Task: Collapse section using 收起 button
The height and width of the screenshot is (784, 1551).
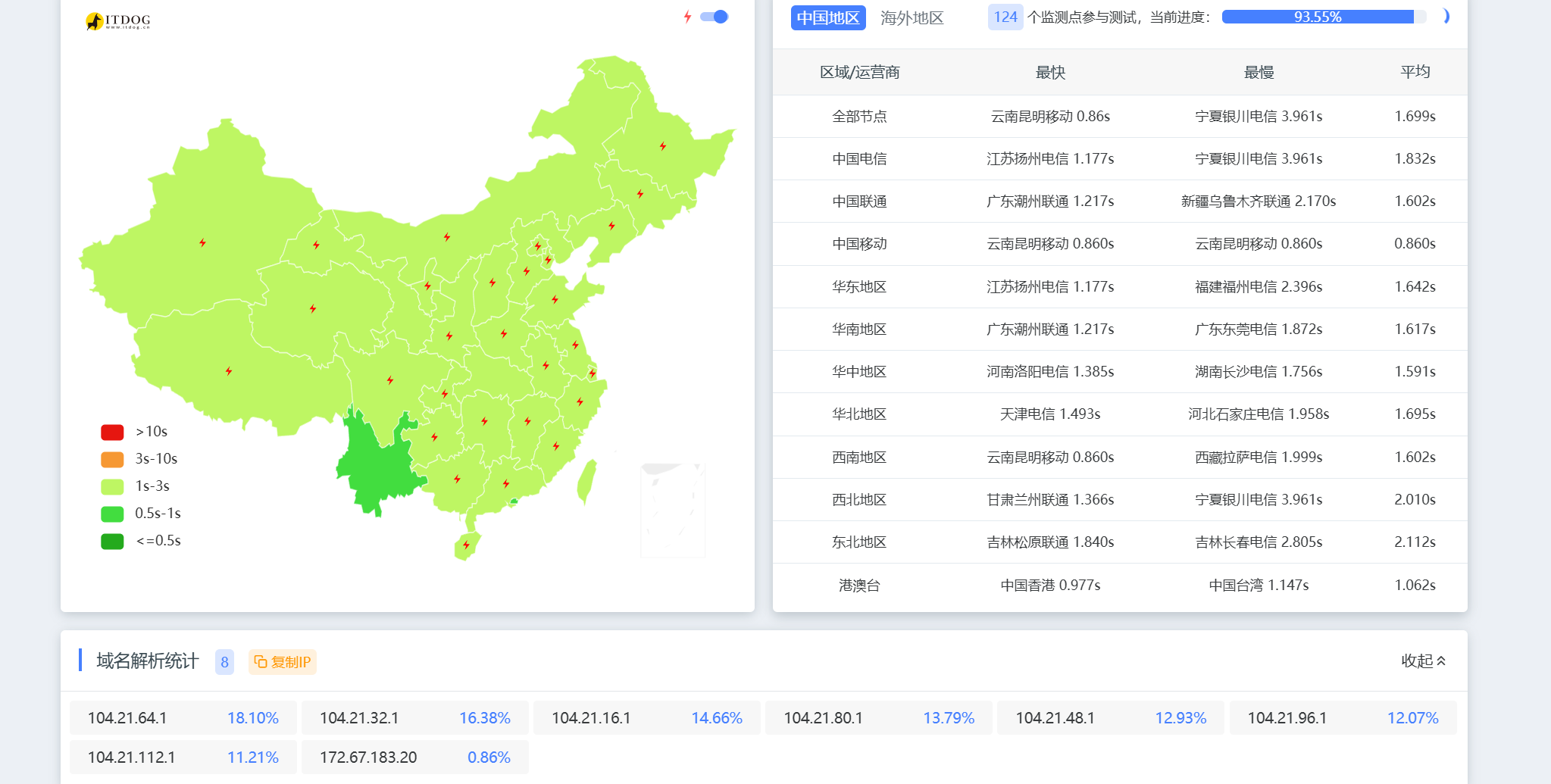Action: (1423, 661)
